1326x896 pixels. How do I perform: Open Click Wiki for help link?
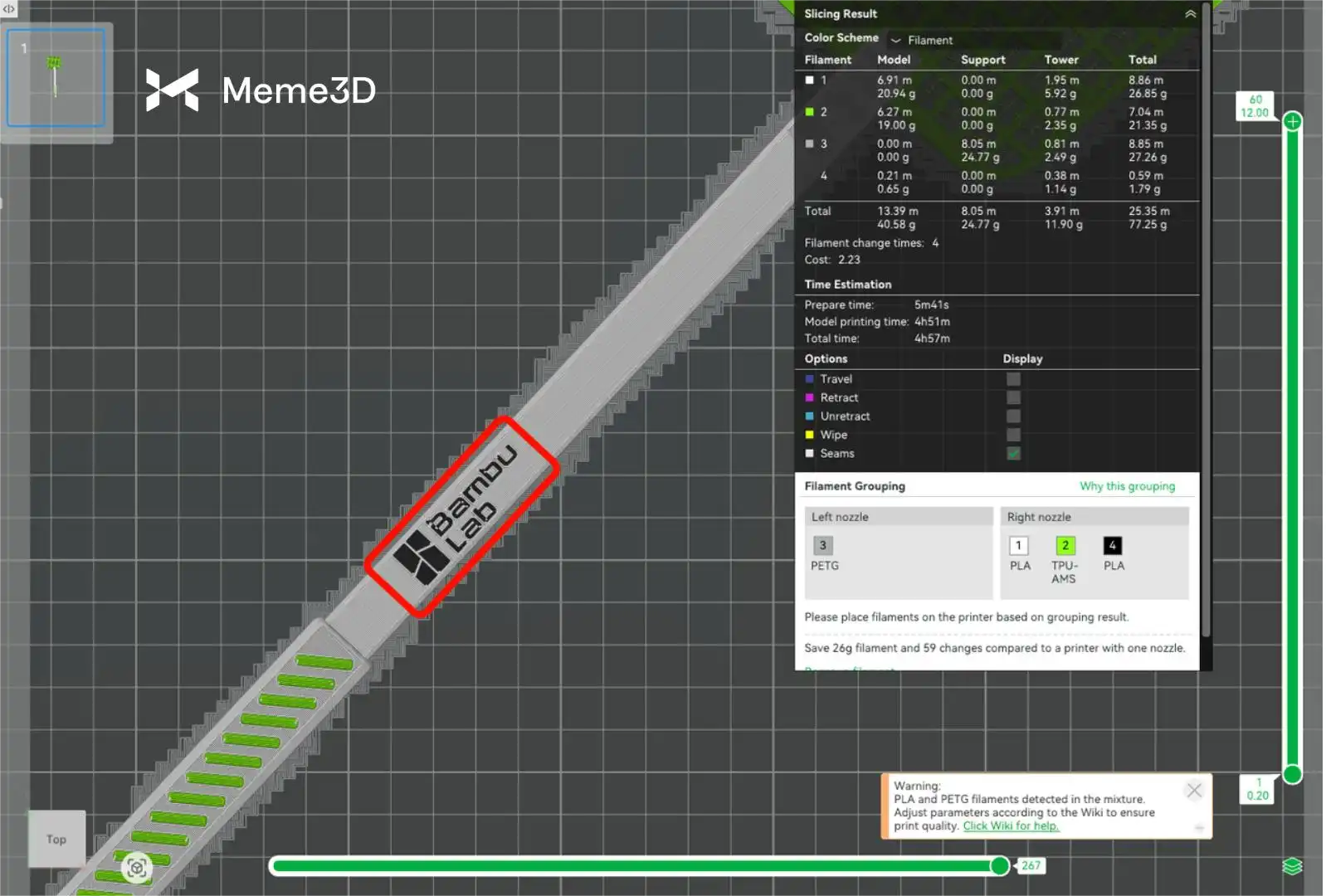point(1011,826)
